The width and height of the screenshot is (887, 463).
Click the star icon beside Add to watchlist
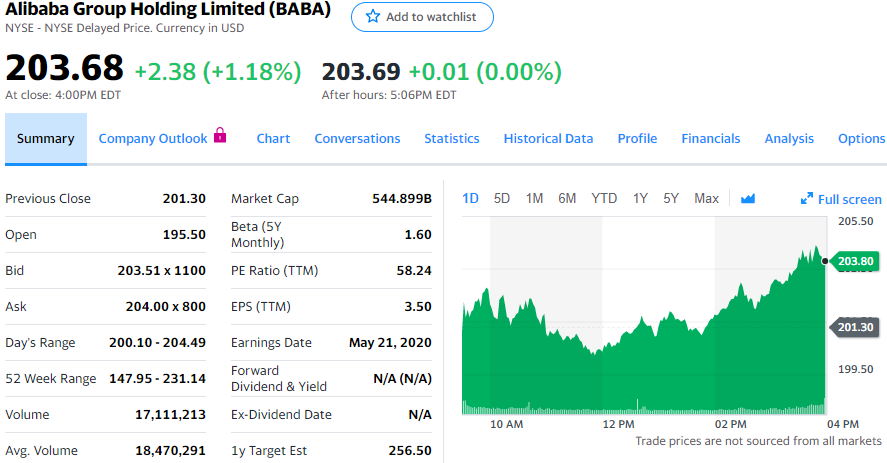[373, 17]
